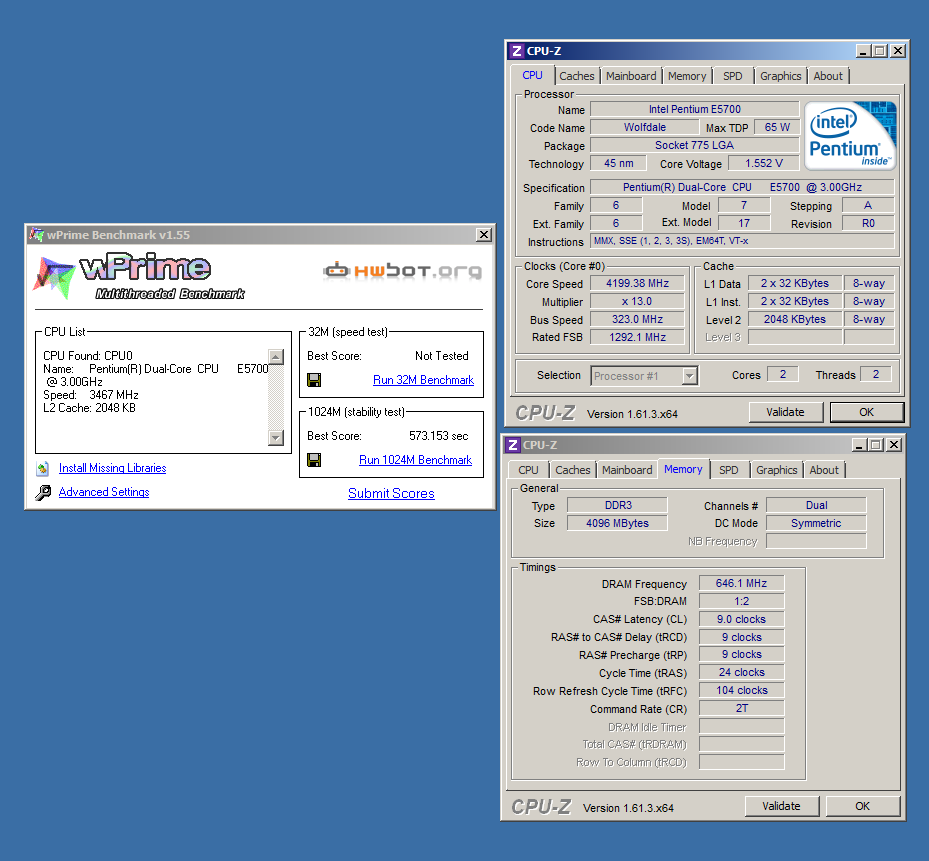The width and height of the screenshot is (929, 861).
Task: Close the wPrime Benchmark window
Action: point(484,235)
